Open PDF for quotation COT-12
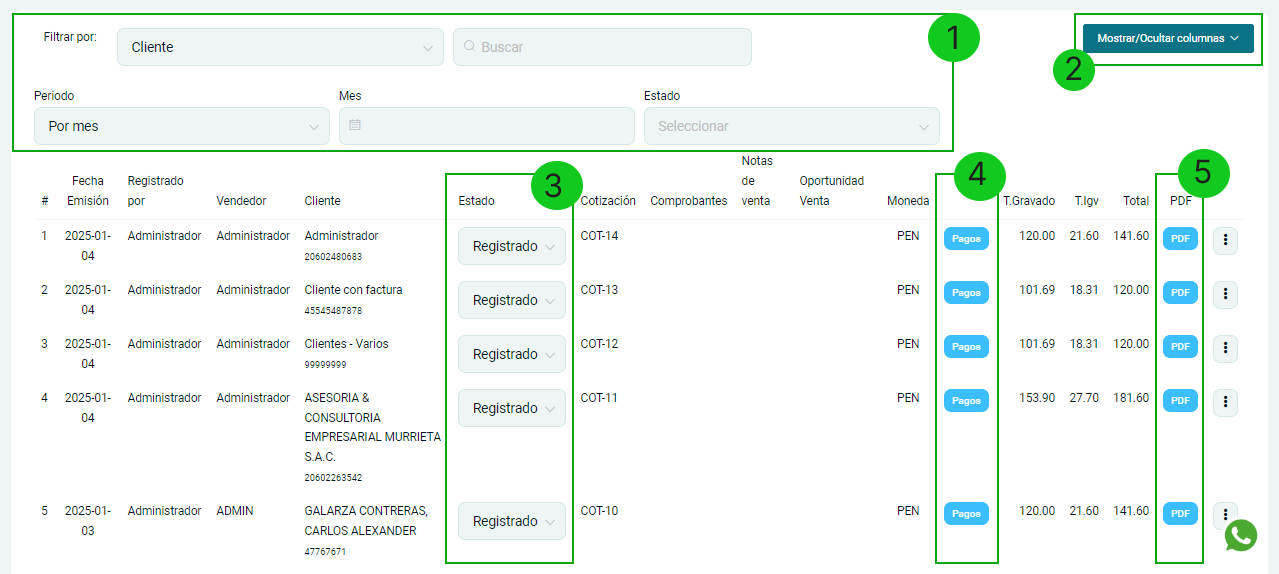Screen dimensions: 1279x574 (x=1180, y=347)
